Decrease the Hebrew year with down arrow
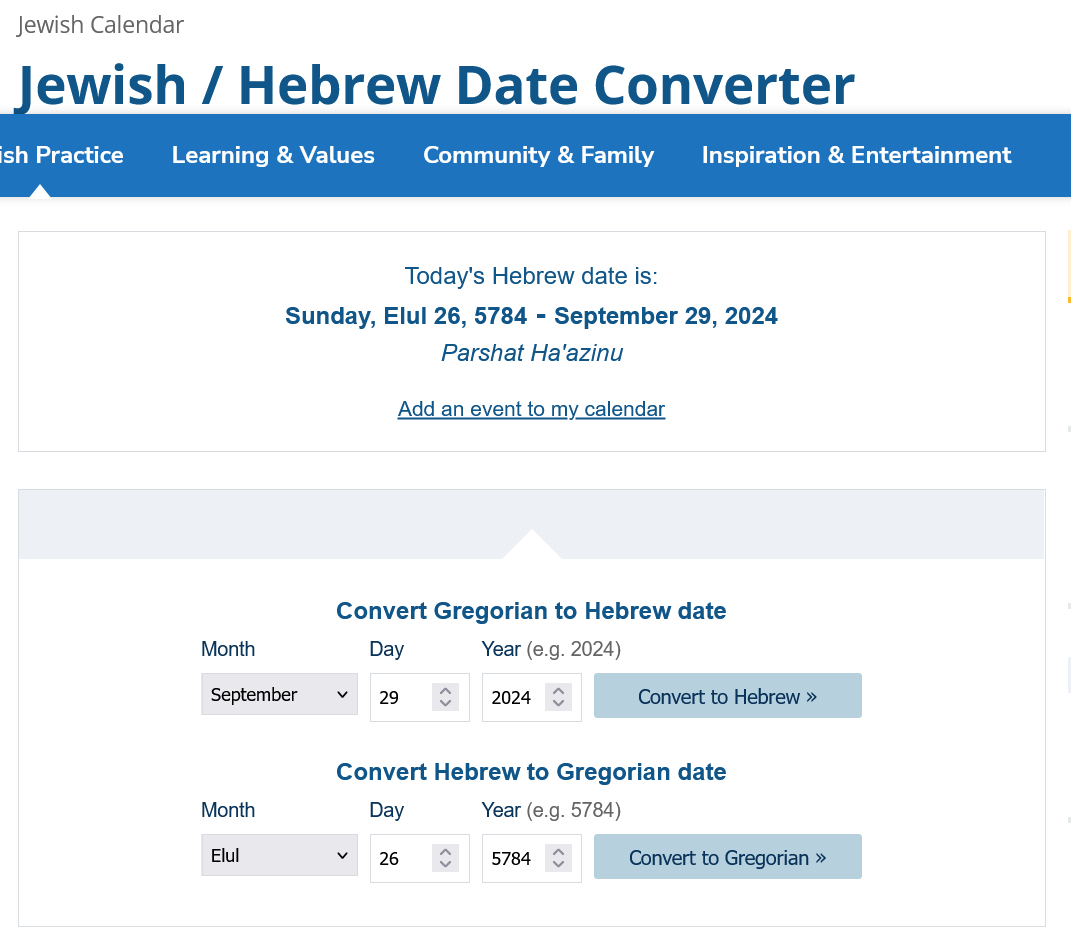The image size is (1071, 945). pos(558,865)
